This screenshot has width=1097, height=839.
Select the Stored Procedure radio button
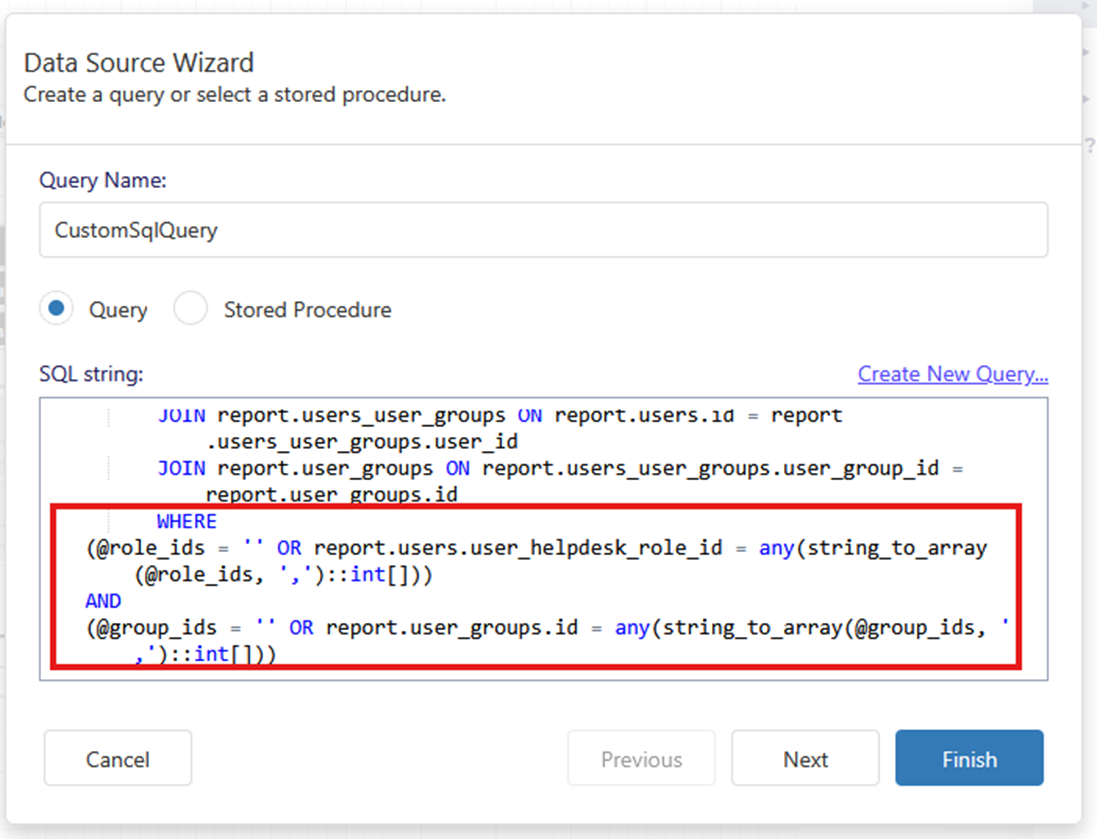tap(190, 309)
